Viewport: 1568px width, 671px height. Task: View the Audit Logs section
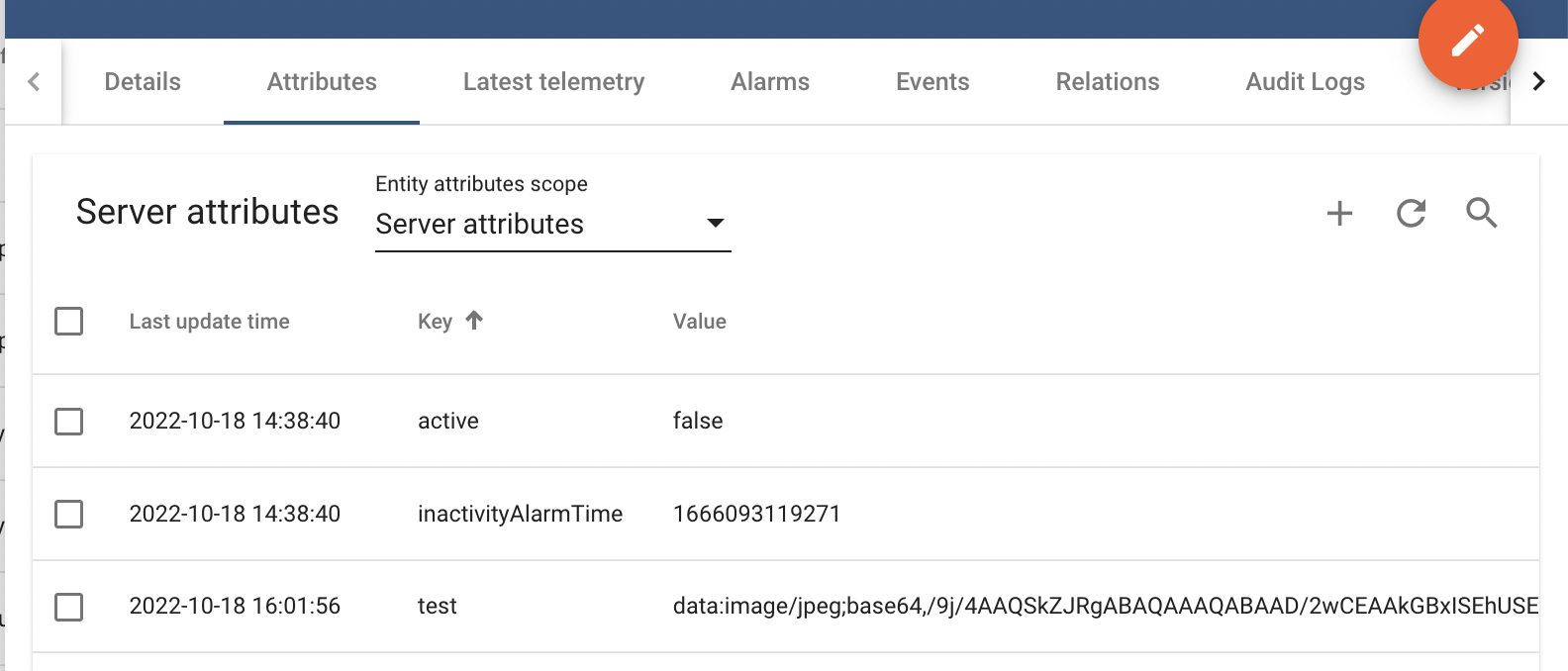pos(1305,81)
